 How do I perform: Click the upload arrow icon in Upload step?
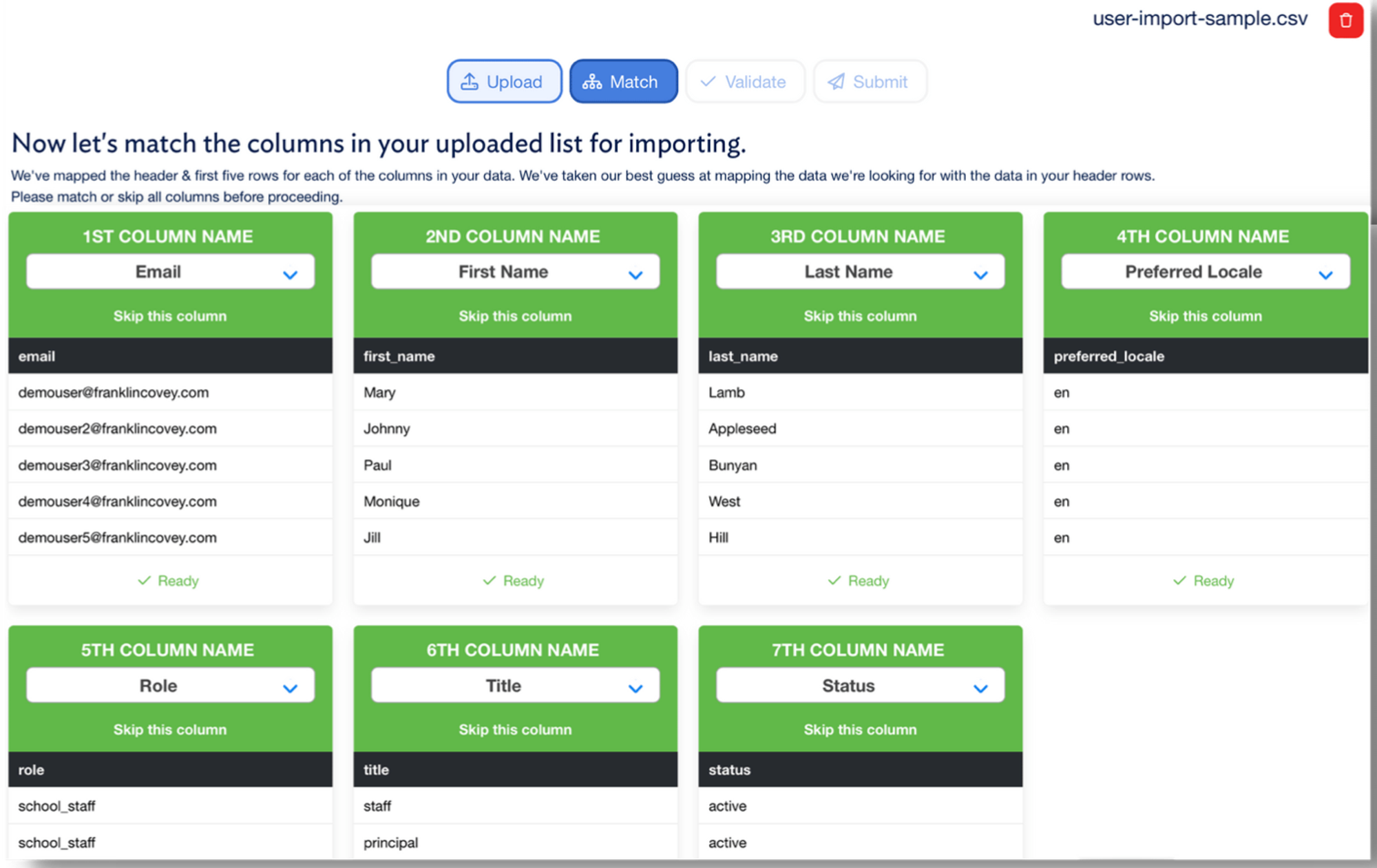pos(470,82)
